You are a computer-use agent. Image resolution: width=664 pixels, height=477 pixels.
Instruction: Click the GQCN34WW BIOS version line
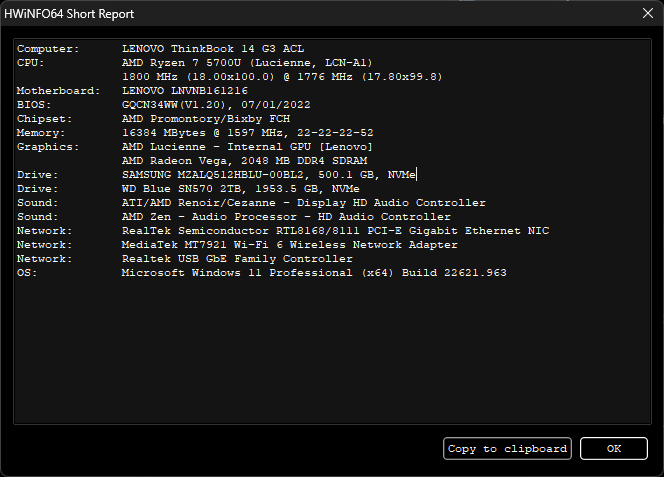(216, 105)
